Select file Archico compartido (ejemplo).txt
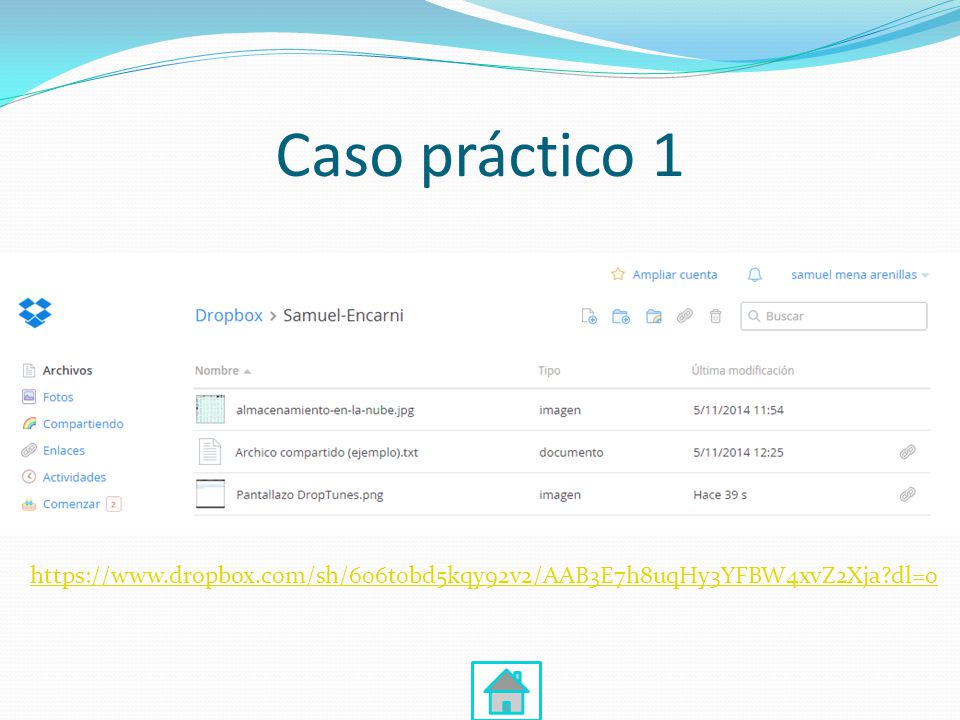The height and width of the screenshot is (720, 960). coord(326,452)
